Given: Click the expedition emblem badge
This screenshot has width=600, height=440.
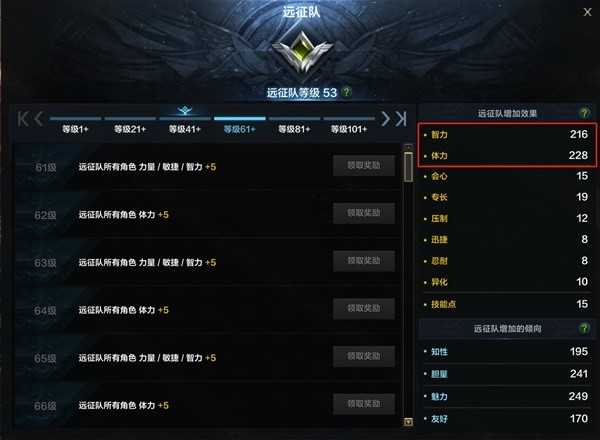Looking at the screenshot, I should [302, 51].
